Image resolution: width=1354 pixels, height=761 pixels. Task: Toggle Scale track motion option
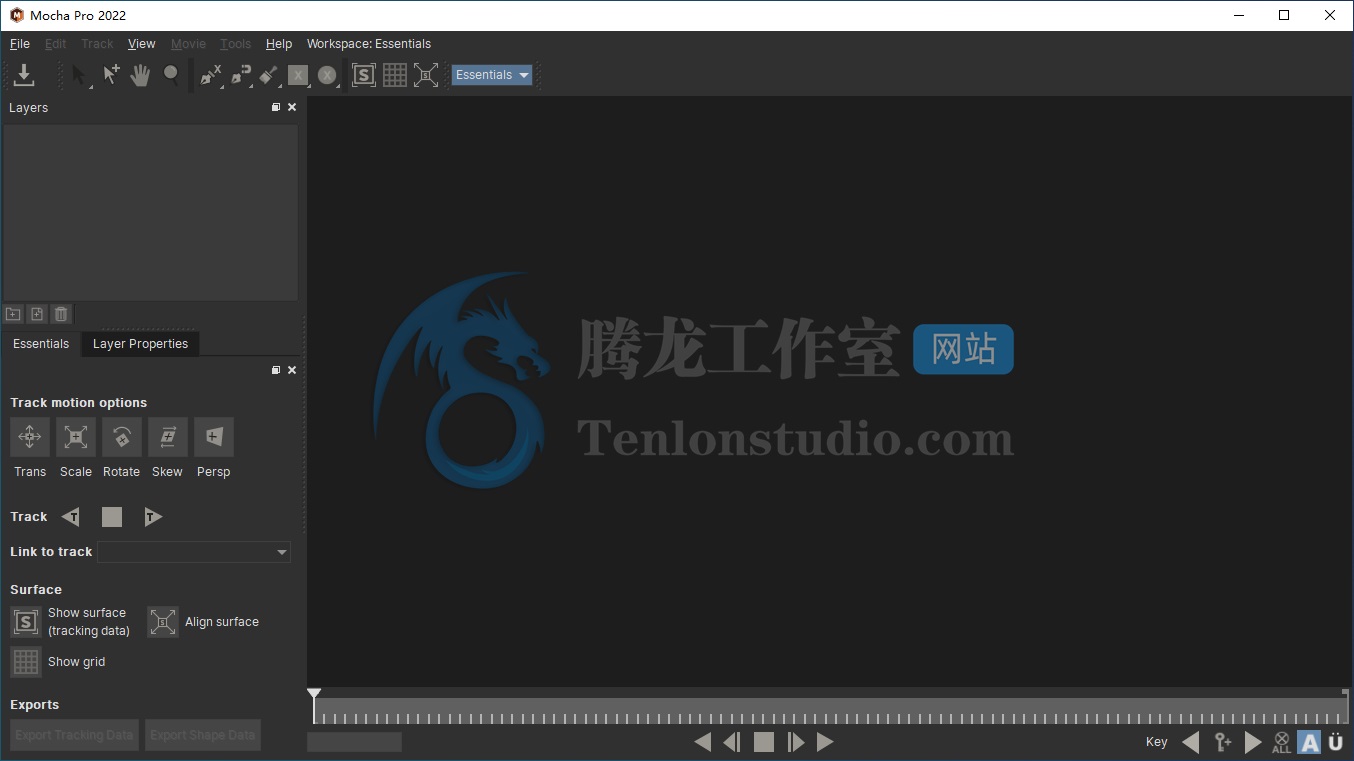tap(76, 437)
